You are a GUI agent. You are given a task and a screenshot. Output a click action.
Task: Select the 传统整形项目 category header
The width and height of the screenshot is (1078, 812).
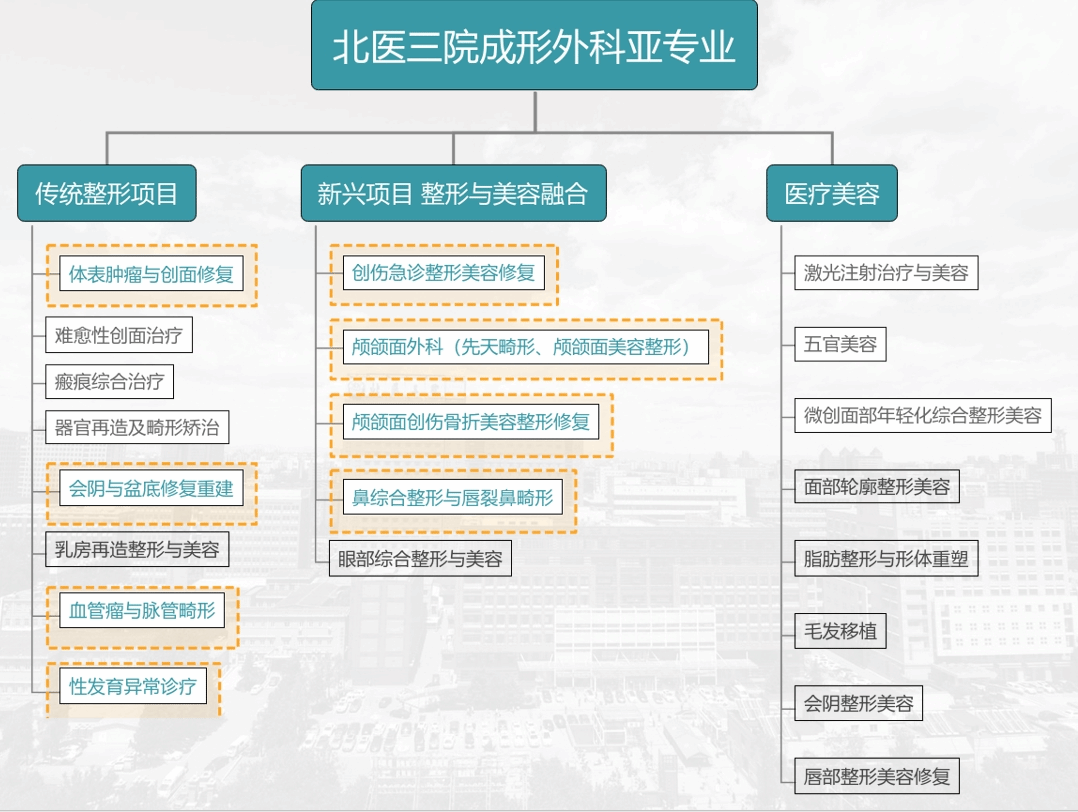point(107,193)
